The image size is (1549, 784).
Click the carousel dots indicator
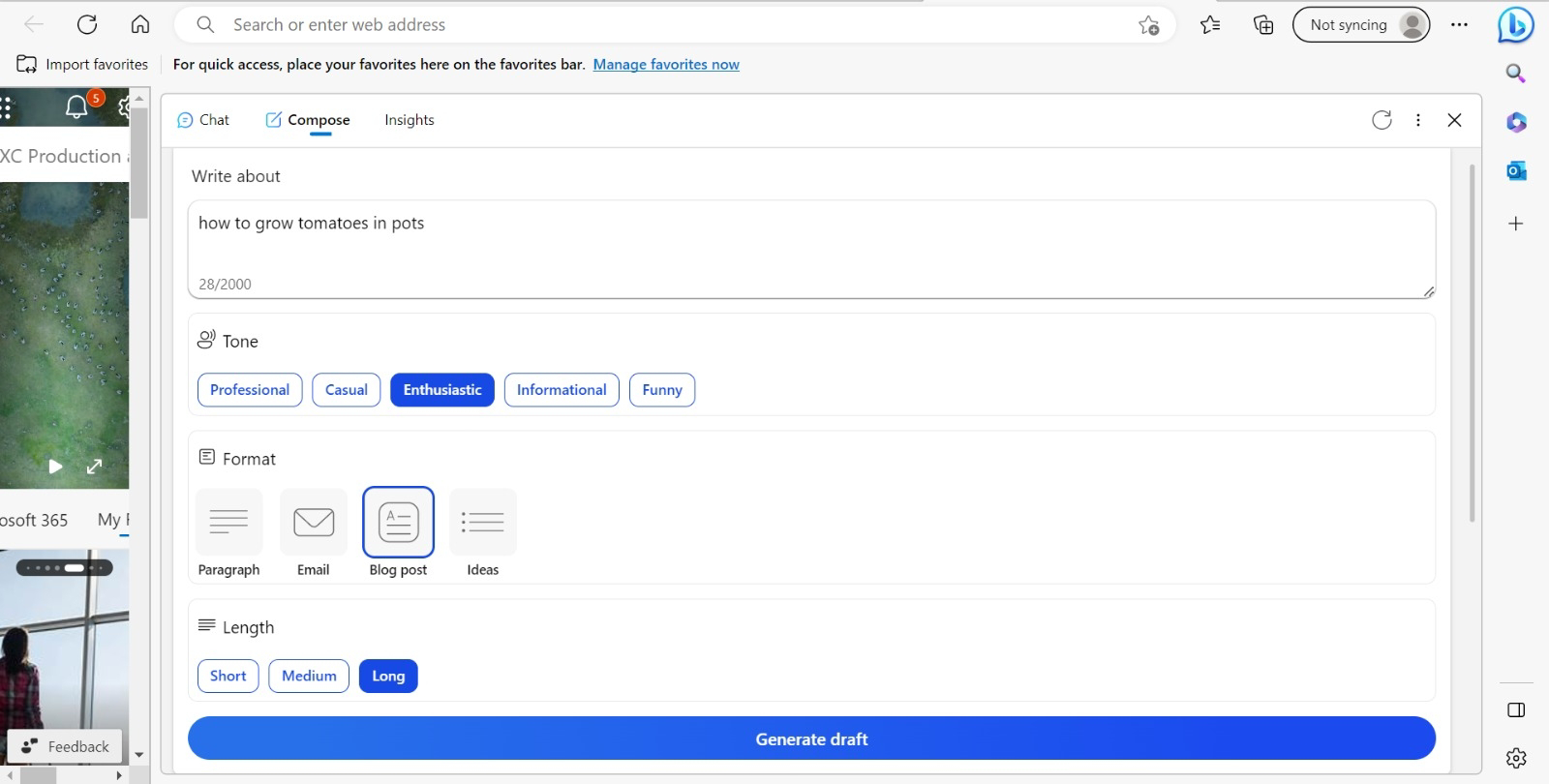point(64,568)
